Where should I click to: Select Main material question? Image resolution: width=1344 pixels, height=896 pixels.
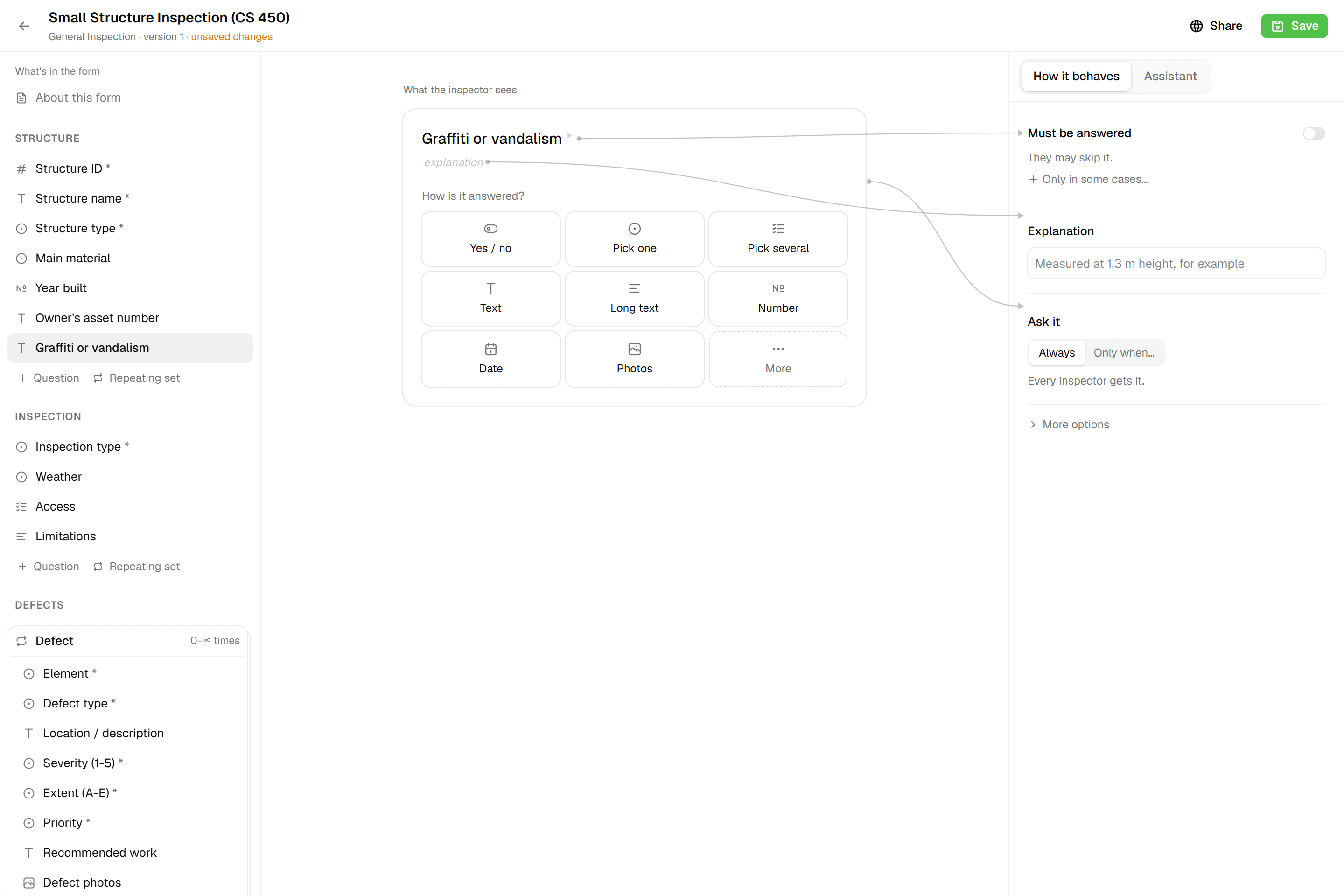click(x=130, y=258)
